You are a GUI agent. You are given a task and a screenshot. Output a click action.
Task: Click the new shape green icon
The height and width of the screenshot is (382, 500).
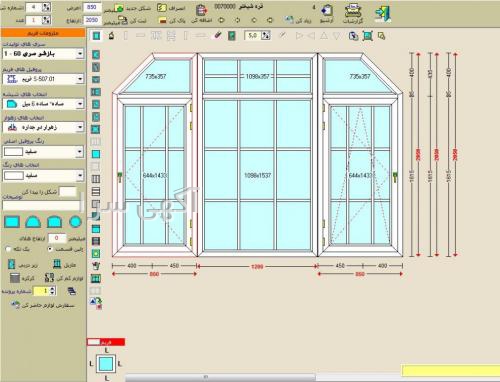[x=119, y=8]
